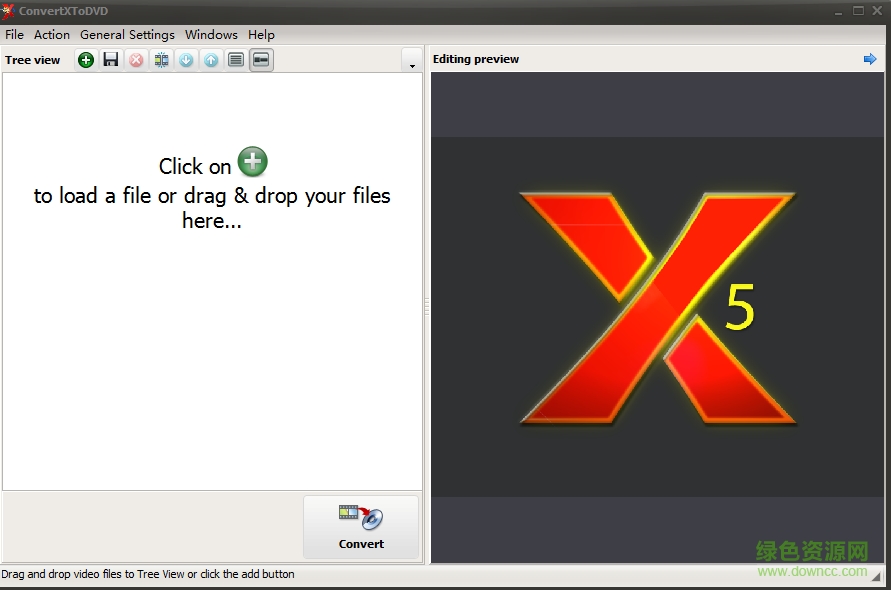Open the General Settings menu
This screenshot has height=590, width=891.
(x=127, y=34)
